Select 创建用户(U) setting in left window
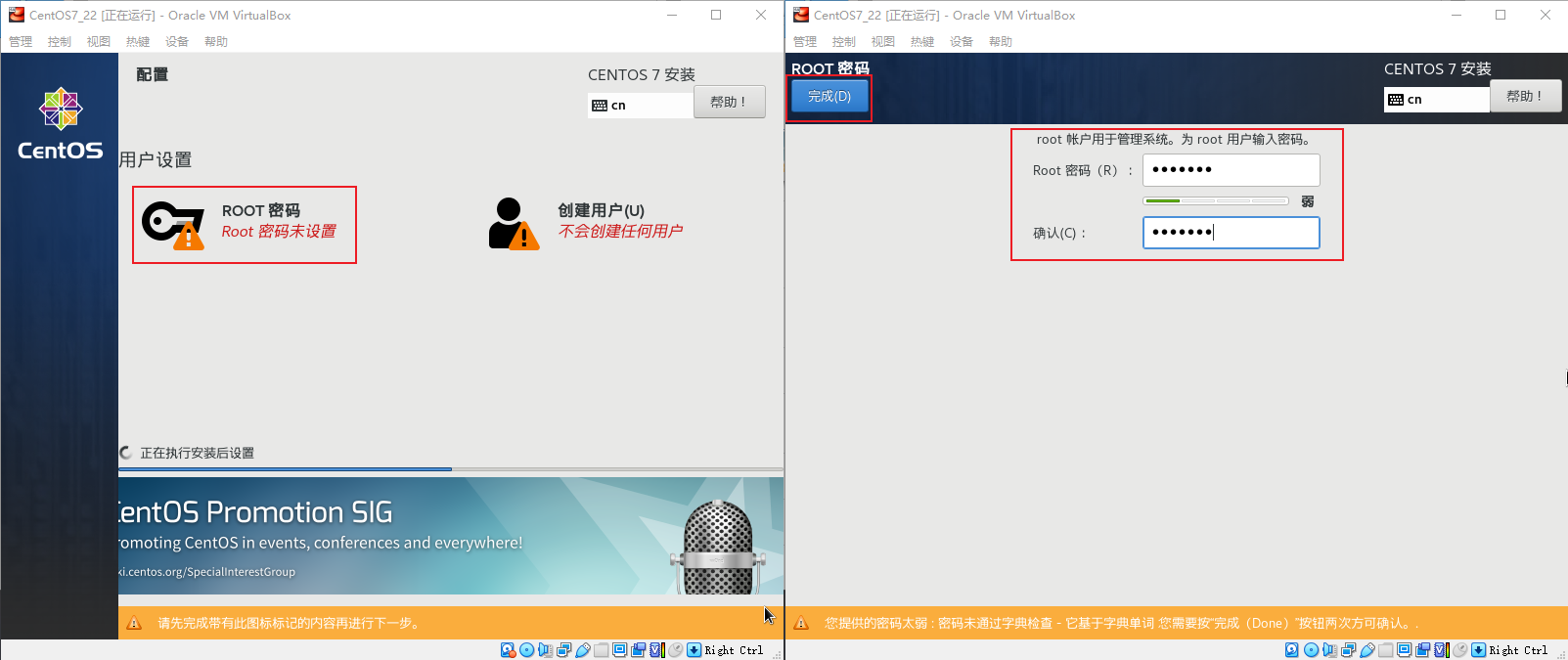 [x=587, y=224]
